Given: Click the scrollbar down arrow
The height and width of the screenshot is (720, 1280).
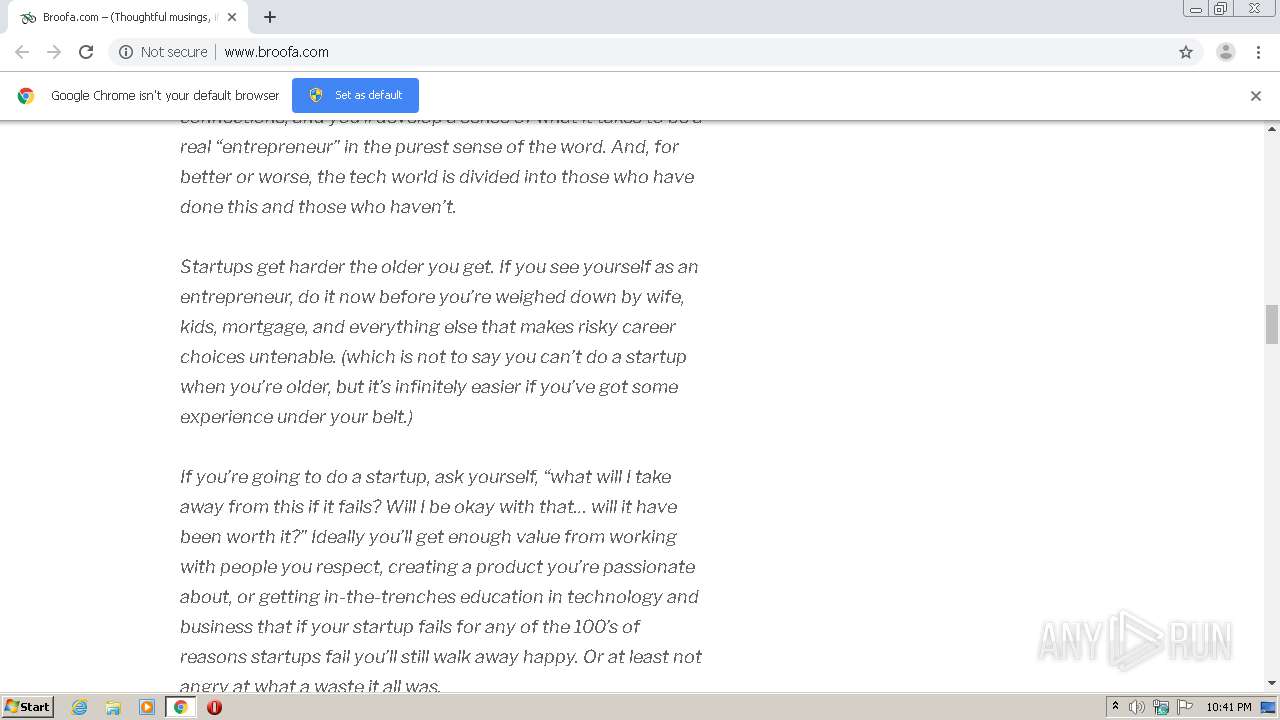Looking at the screenshot, I should click(x=1272, y=683).
